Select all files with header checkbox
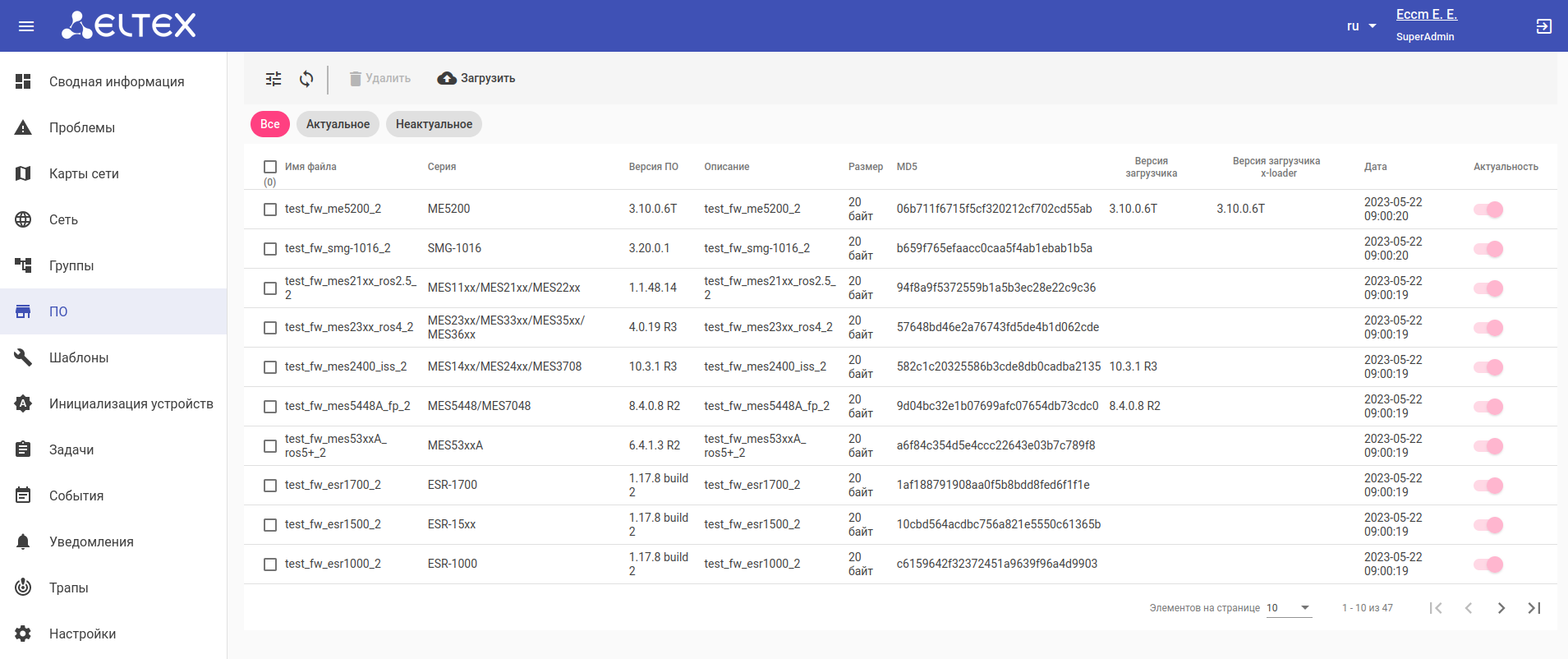This screenshot has width=1568, height=659. (270, 167)
